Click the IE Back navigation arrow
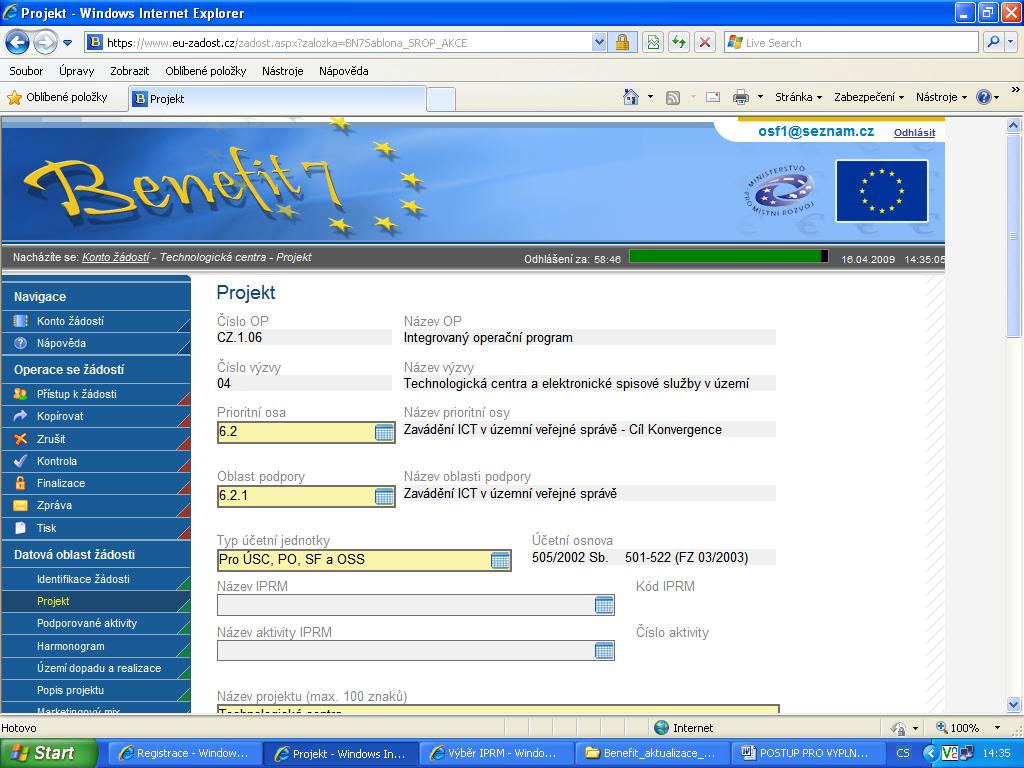Screen dimensions: 1024x768 [x=17, y=43]
